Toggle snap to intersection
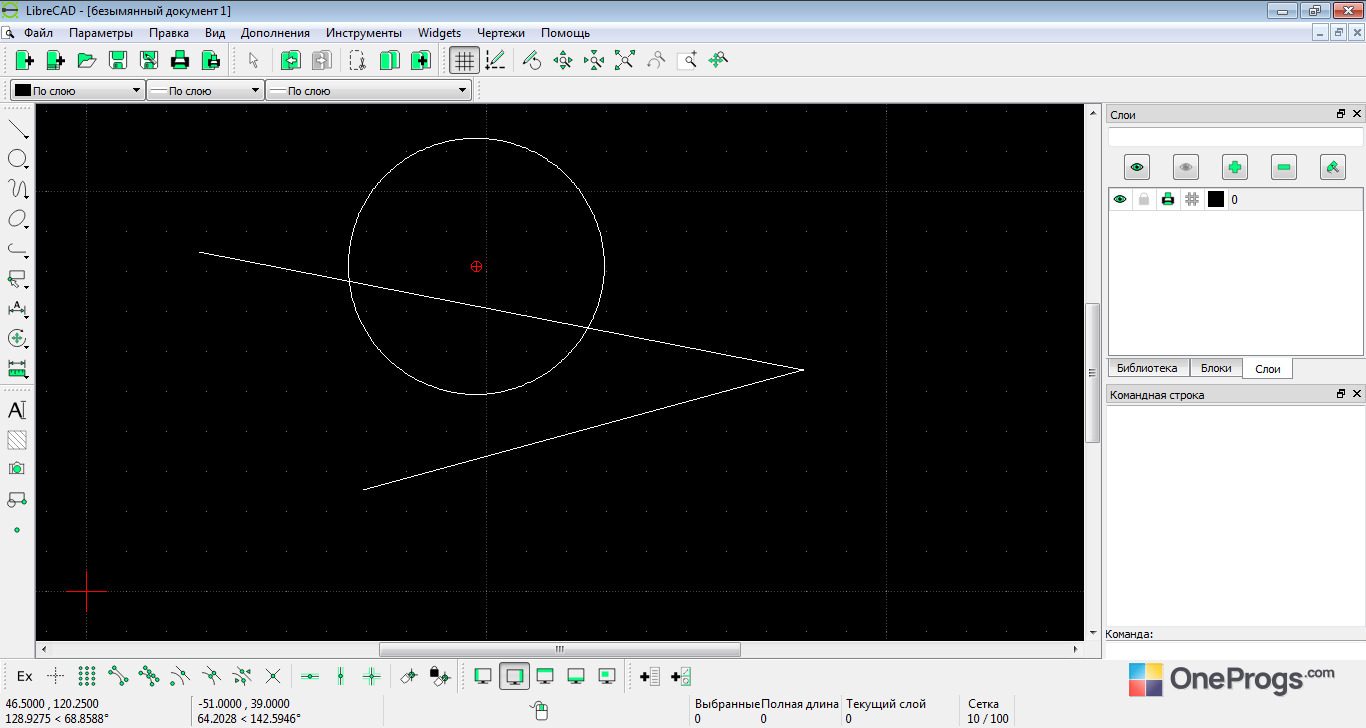 coord(273,677)
